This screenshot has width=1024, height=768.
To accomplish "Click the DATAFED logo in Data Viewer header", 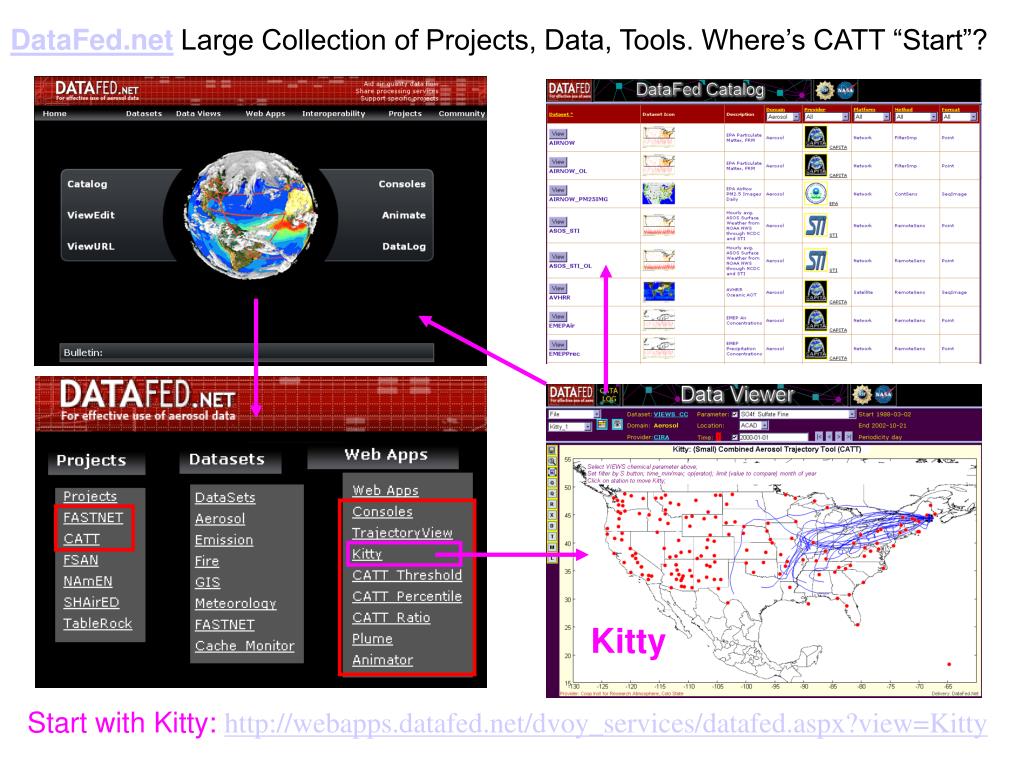I will [571, 395].
